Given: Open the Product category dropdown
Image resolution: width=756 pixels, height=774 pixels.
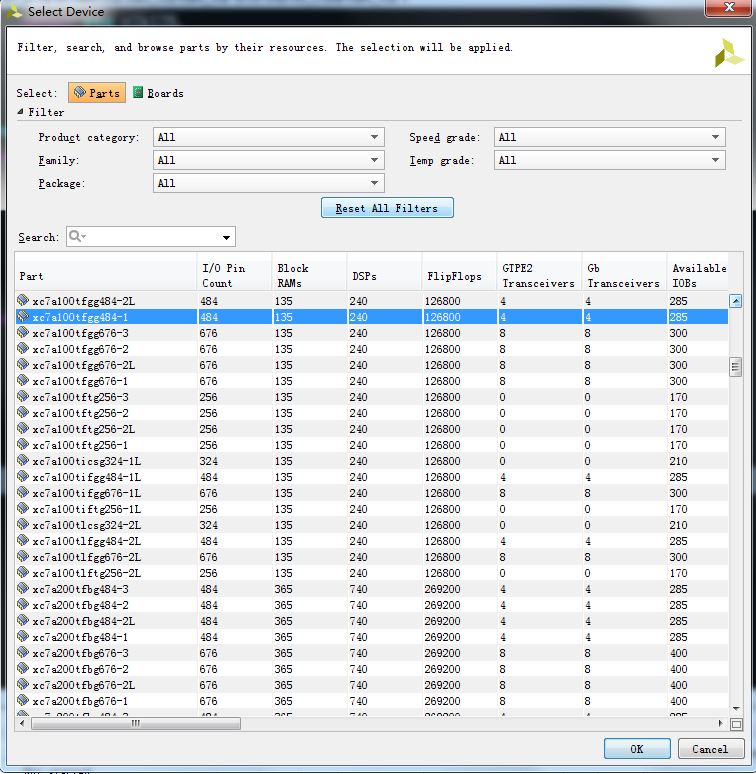Looking at the screenshot, I should point(268,137).
